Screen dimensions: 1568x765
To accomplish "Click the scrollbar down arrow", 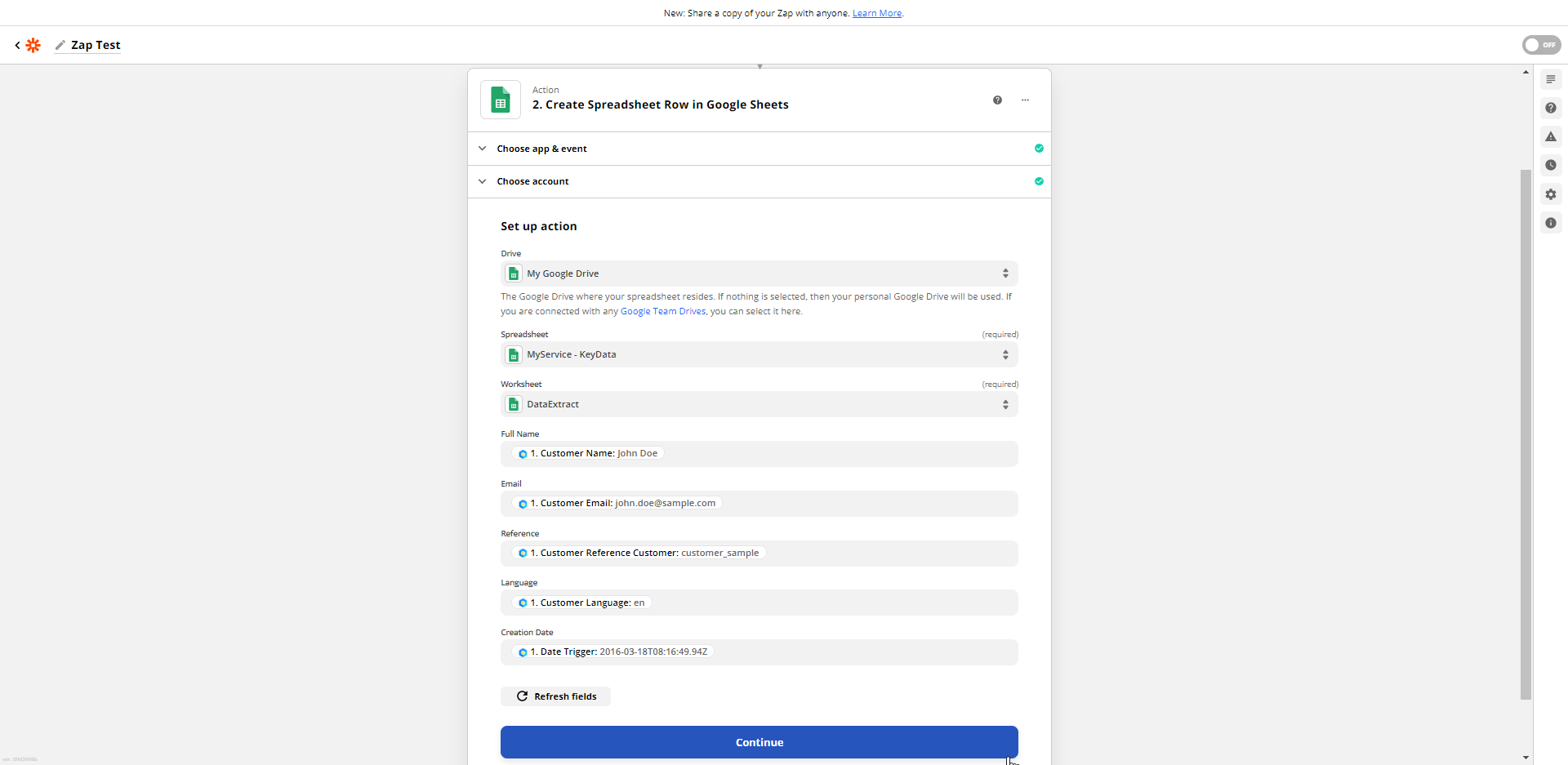I will point(1526,758).
